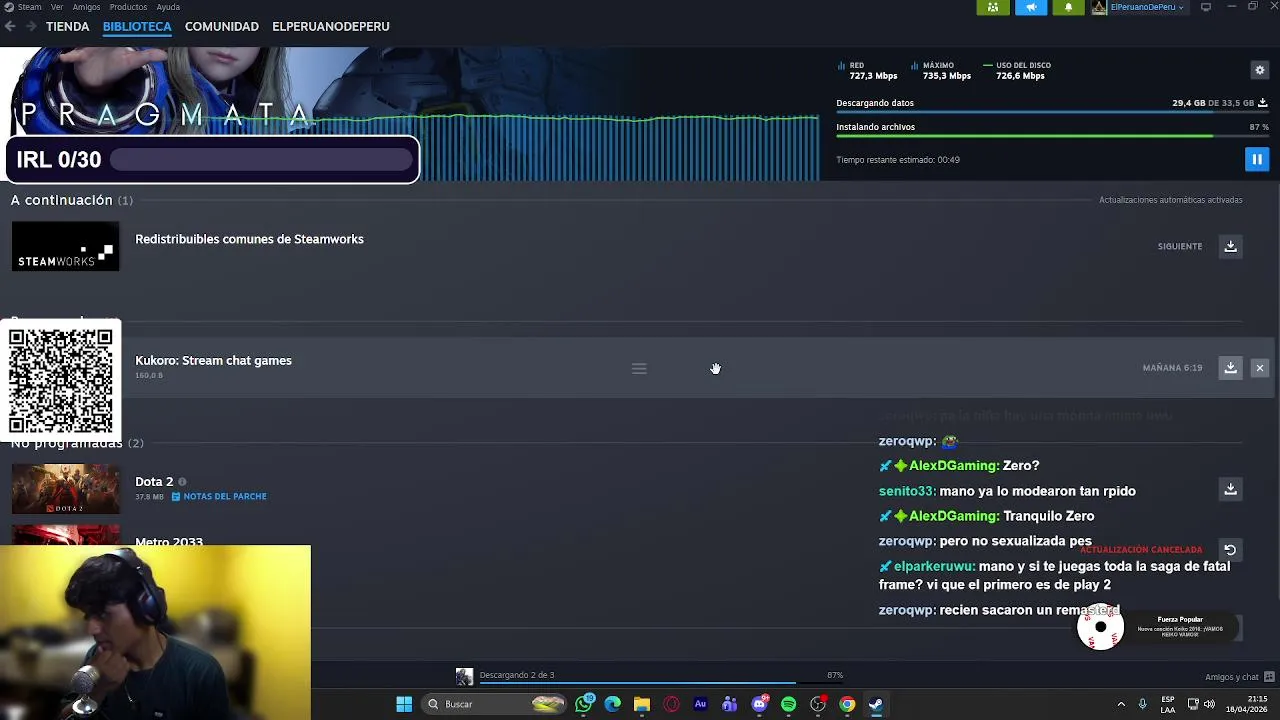Viewport: 1280px width, 720px height.
Task: Download Kukoro: Stream chat games now
Action: click(x=1231, y=368)
